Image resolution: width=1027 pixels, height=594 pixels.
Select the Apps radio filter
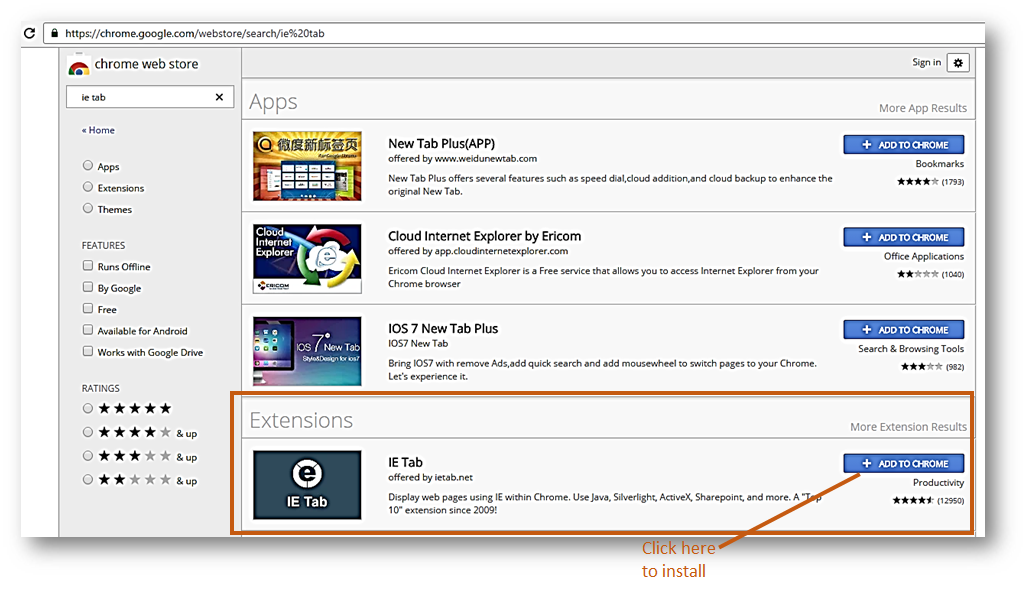point(88,166)
